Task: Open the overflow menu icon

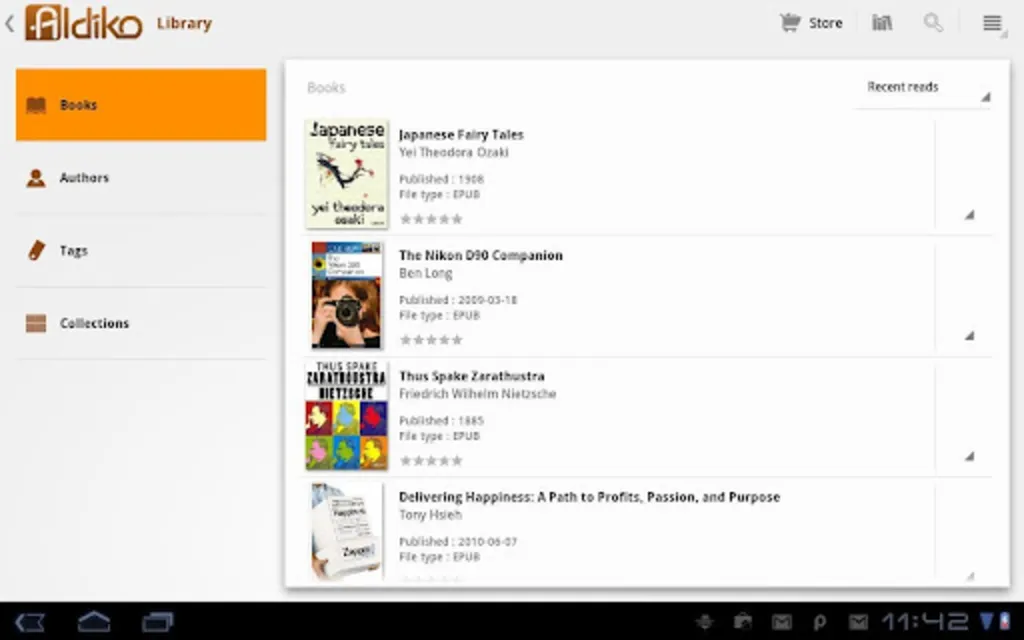Action: point(992,23)
